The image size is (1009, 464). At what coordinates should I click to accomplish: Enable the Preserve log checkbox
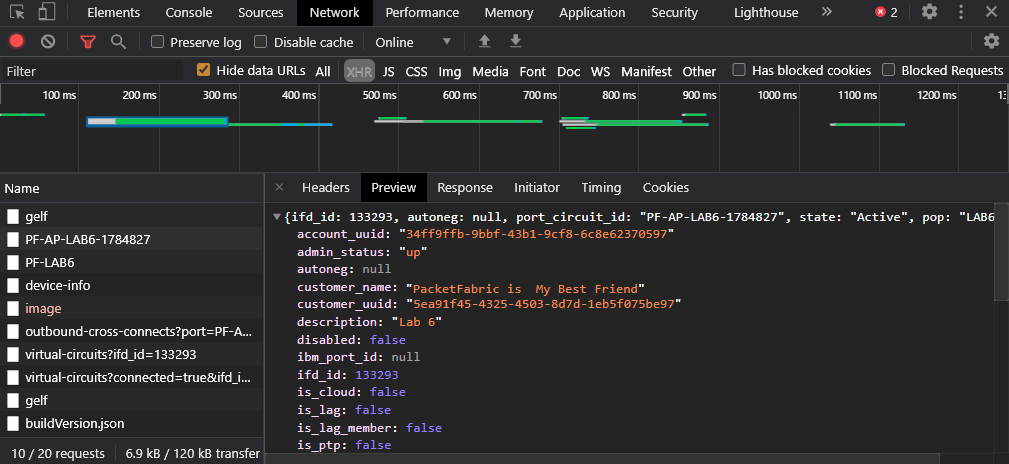point(157,42)
